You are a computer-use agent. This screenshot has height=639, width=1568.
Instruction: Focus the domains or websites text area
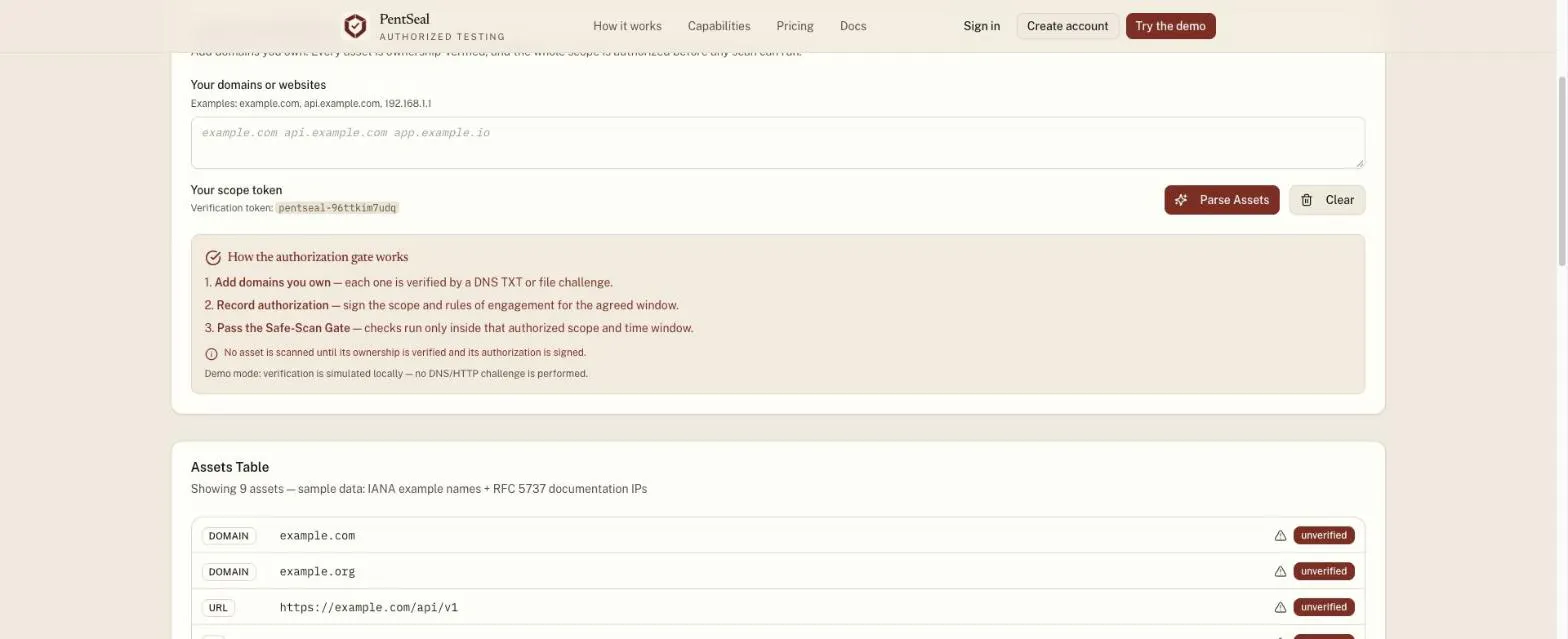[x=778, y=143]
